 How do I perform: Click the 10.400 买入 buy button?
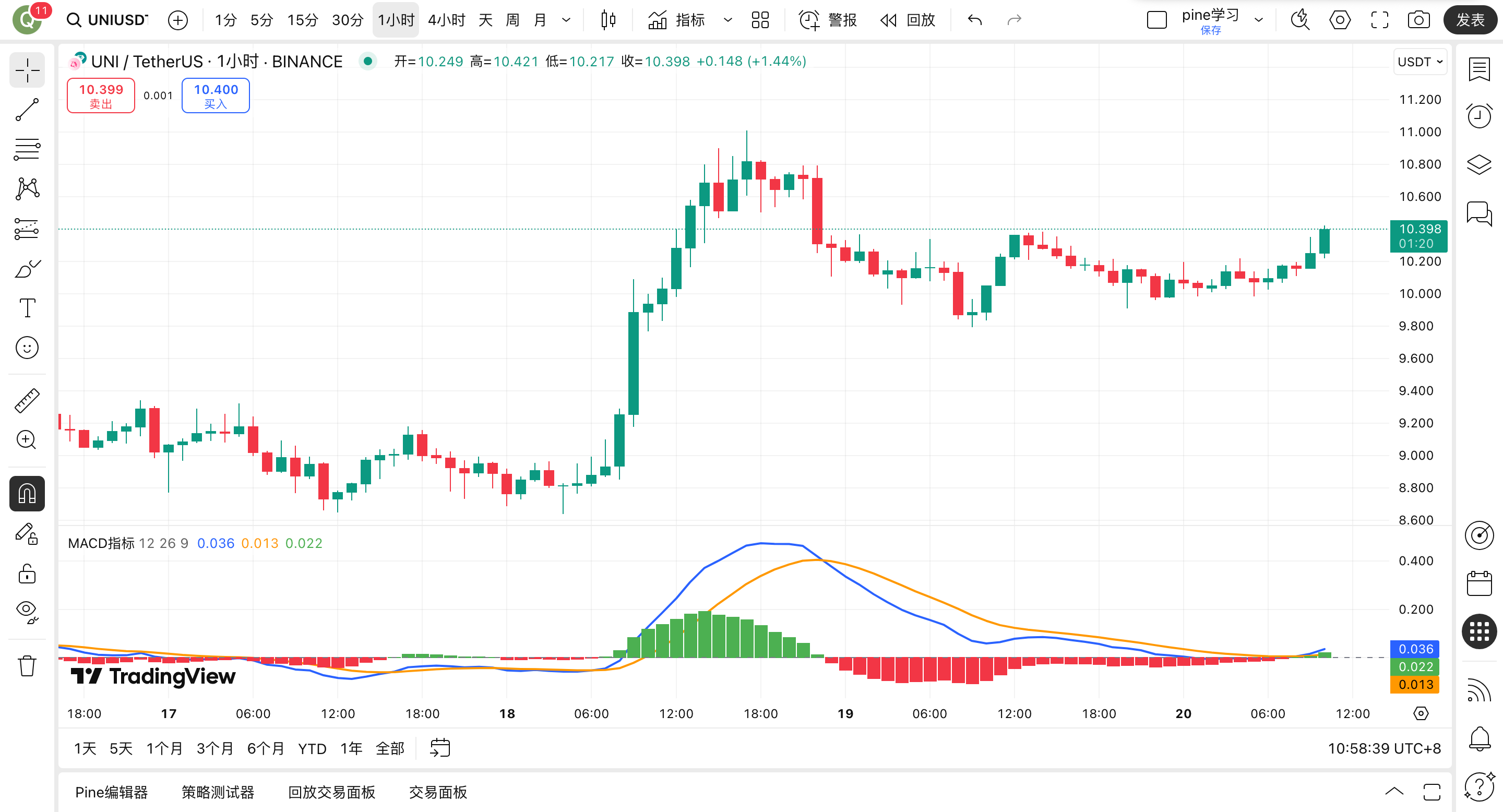point(216,95)
